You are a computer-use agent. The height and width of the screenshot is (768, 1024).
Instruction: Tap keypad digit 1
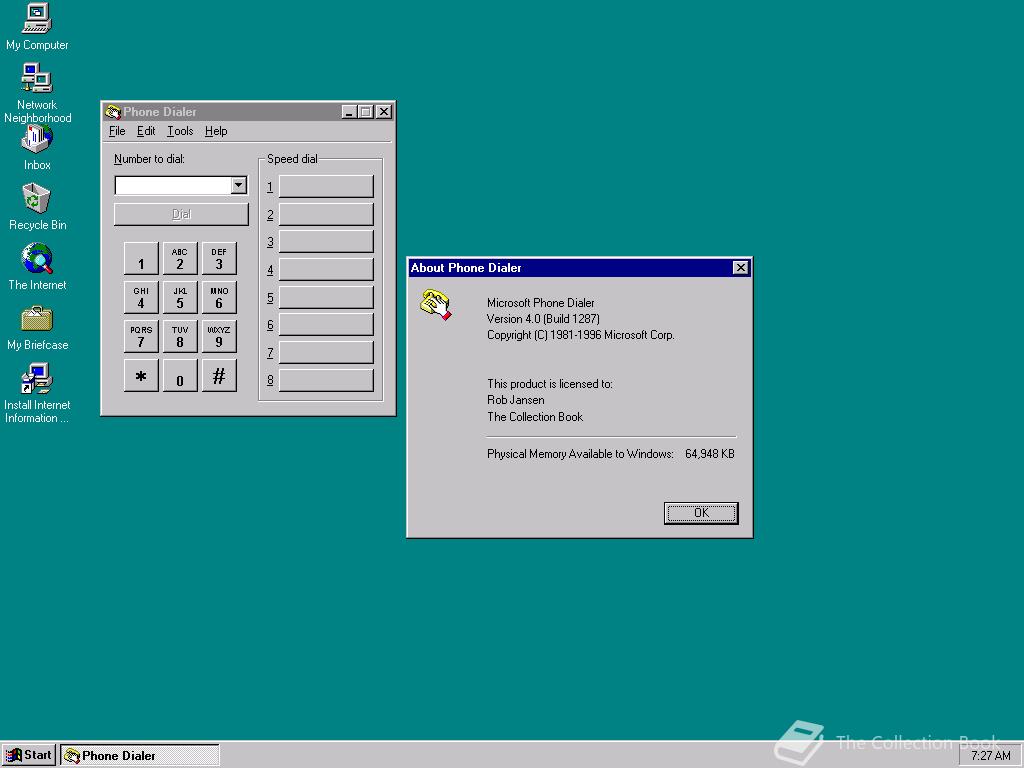pyautogui.click(x=141, y=259)
